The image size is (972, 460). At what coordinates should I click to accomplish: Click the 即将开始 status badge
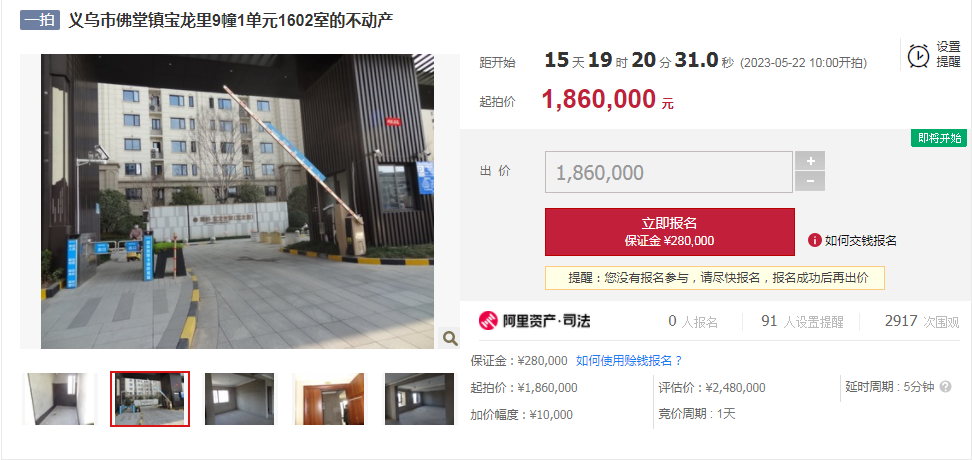[x=939, y=138]
